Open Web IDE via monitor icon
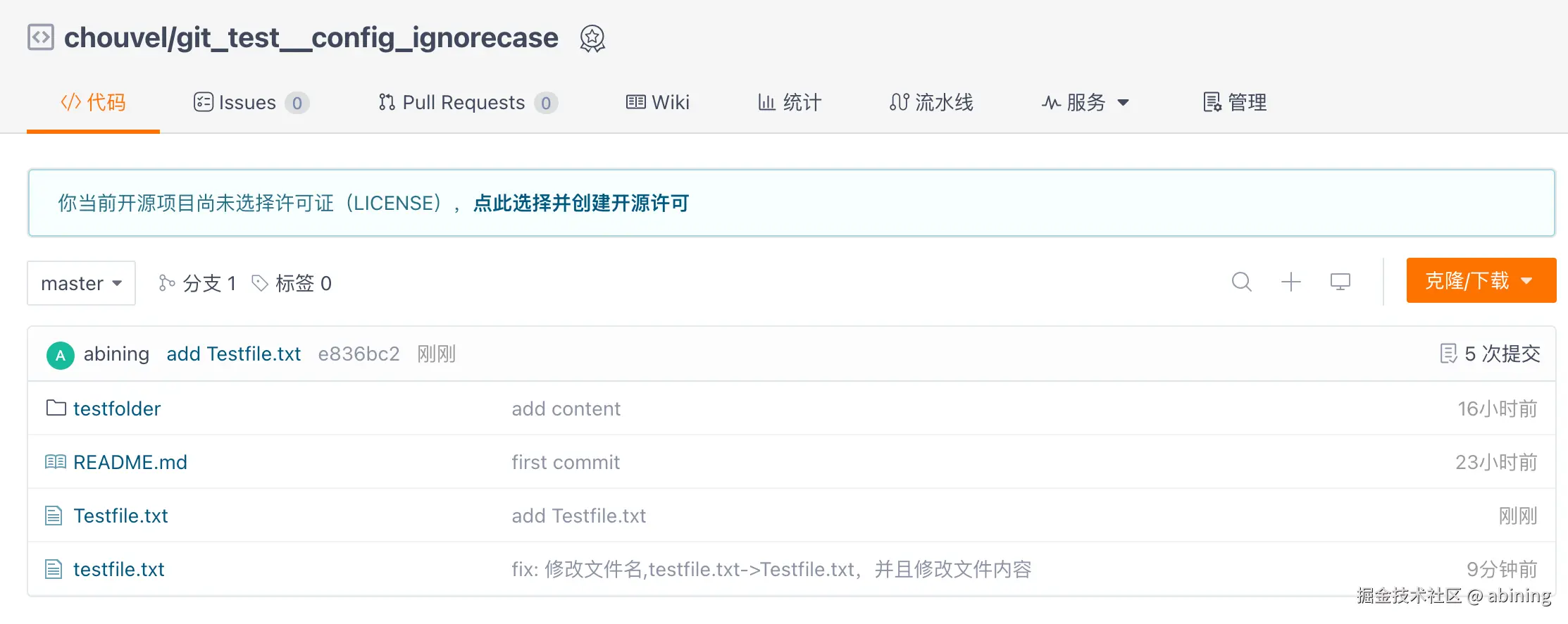 (x=1340, y=282)
